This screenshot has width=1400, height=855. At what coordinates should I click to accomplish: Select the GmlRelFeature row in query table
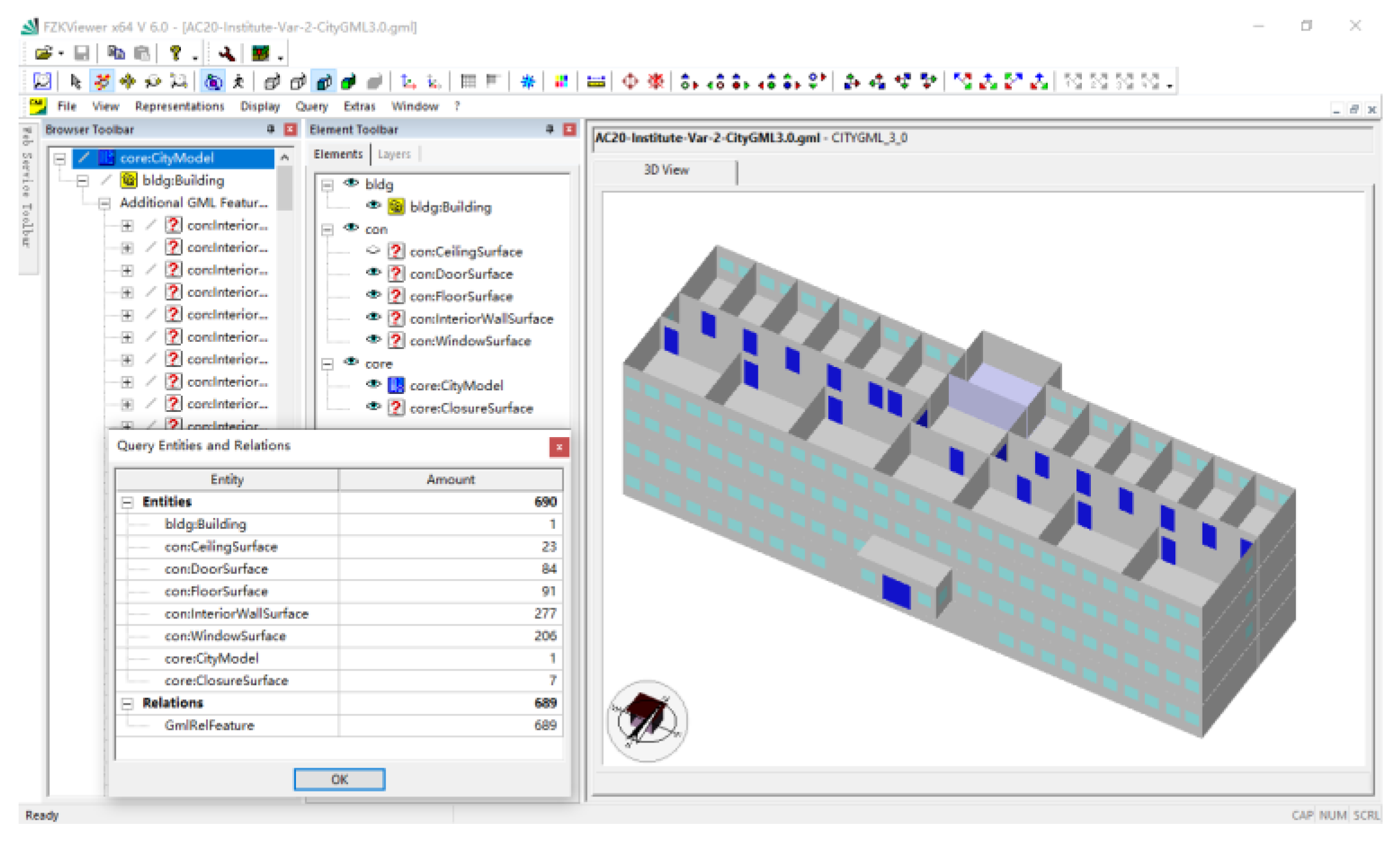[339, 726]
